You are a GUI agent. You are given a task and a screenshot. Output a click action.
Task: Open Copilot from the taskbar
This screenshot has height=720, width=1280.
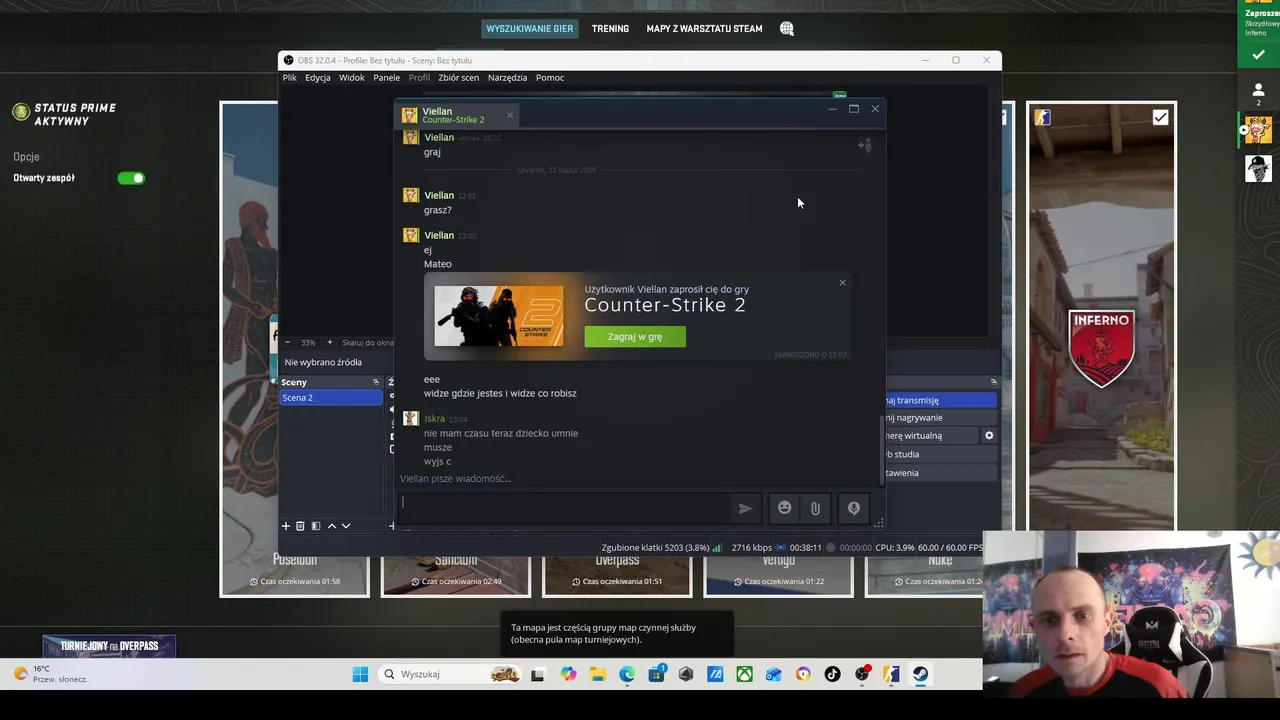[568, 674]
